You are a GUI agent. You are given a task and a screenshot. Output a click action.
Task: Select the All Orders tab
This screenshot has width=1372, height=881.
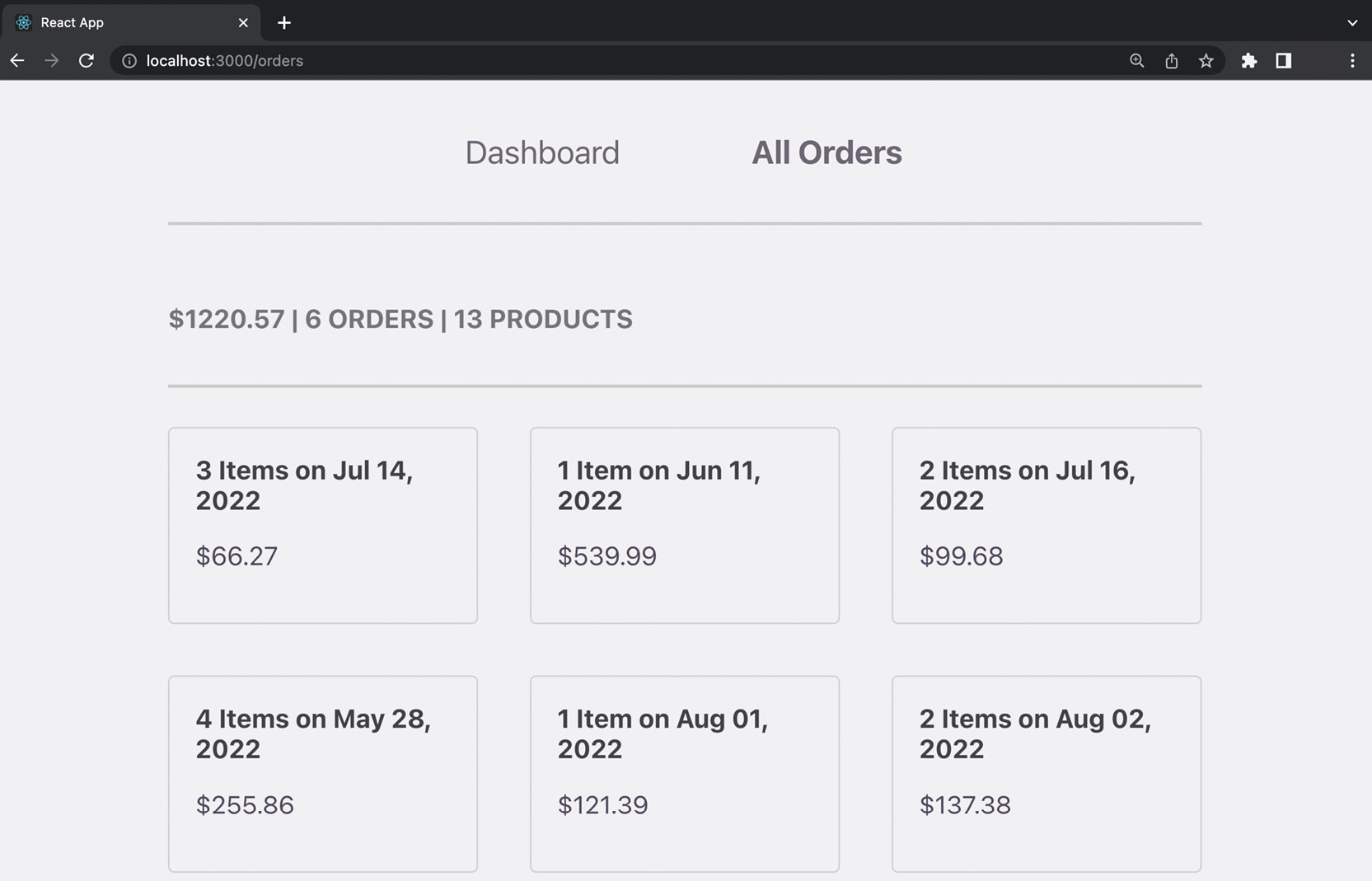[826, 152]
